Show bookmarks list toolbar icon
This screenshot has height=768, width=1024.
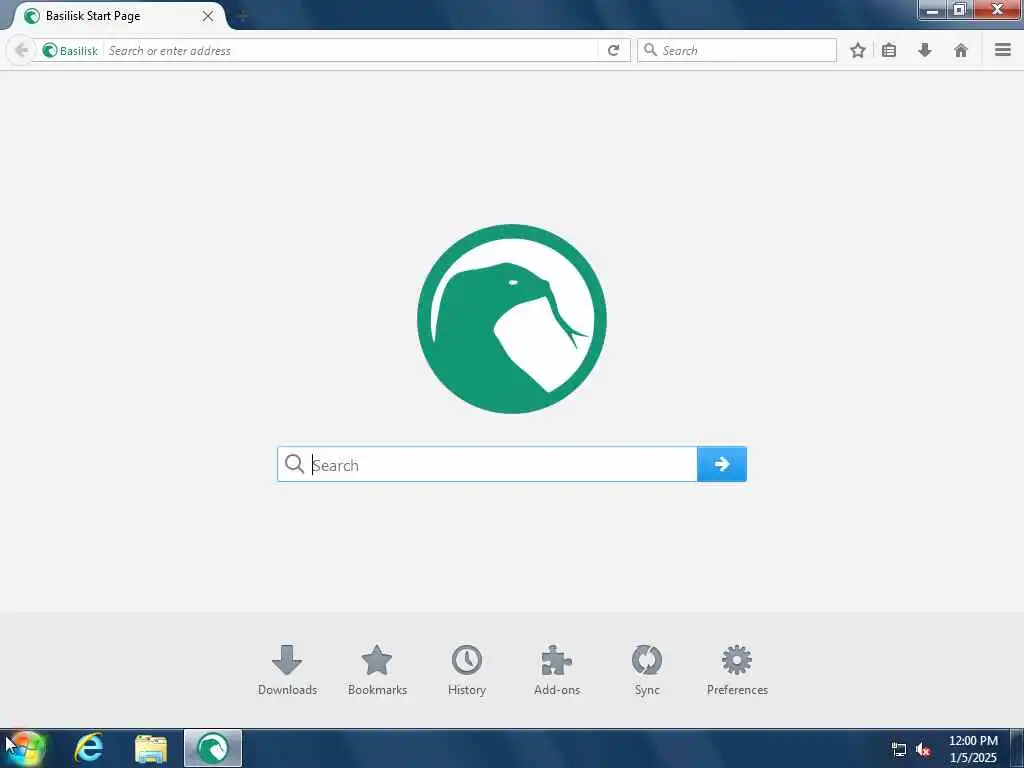point(889,50)
